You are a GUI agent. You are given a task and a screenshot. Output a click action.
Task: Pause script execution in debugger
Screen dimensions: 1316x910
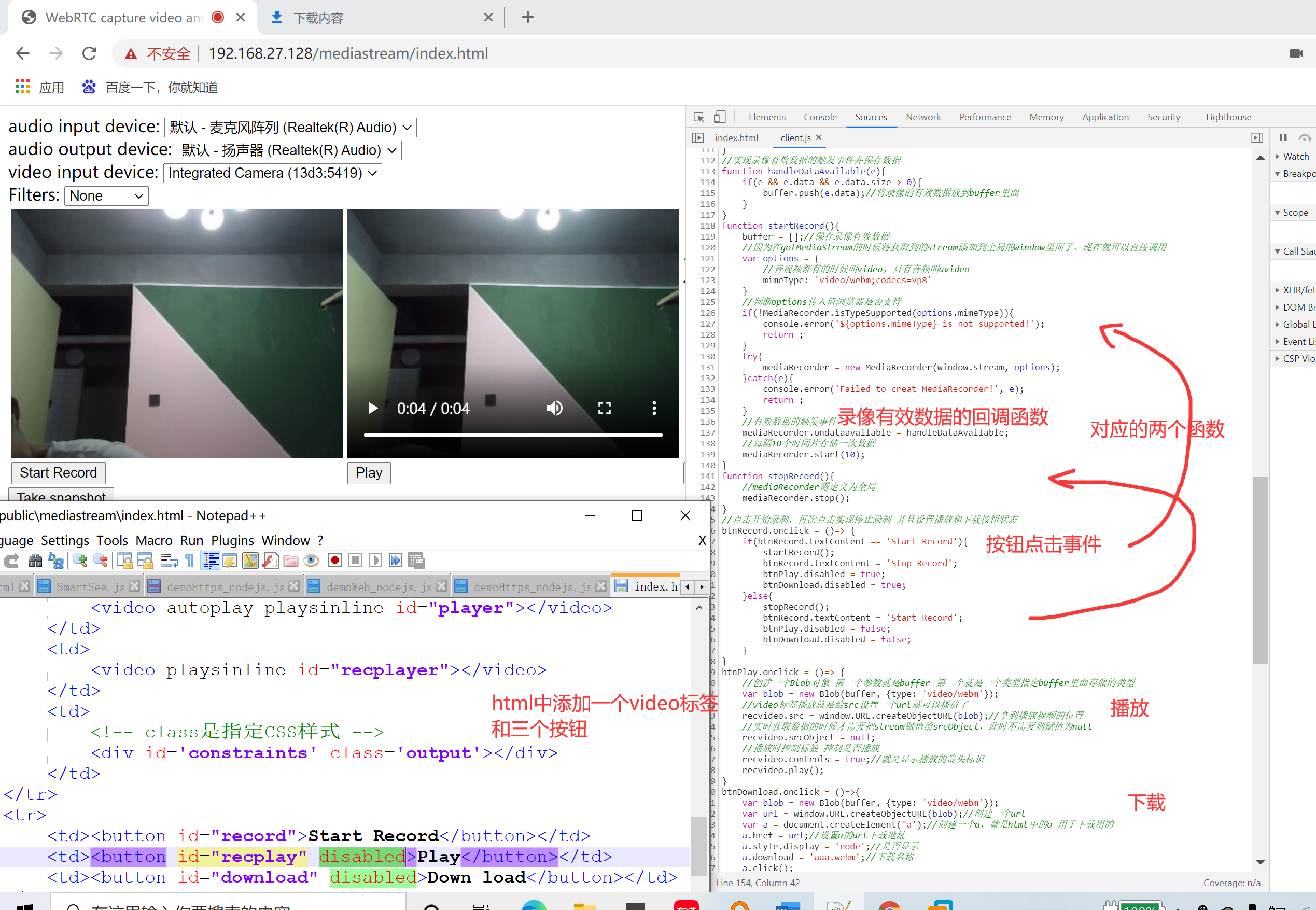1283,137
